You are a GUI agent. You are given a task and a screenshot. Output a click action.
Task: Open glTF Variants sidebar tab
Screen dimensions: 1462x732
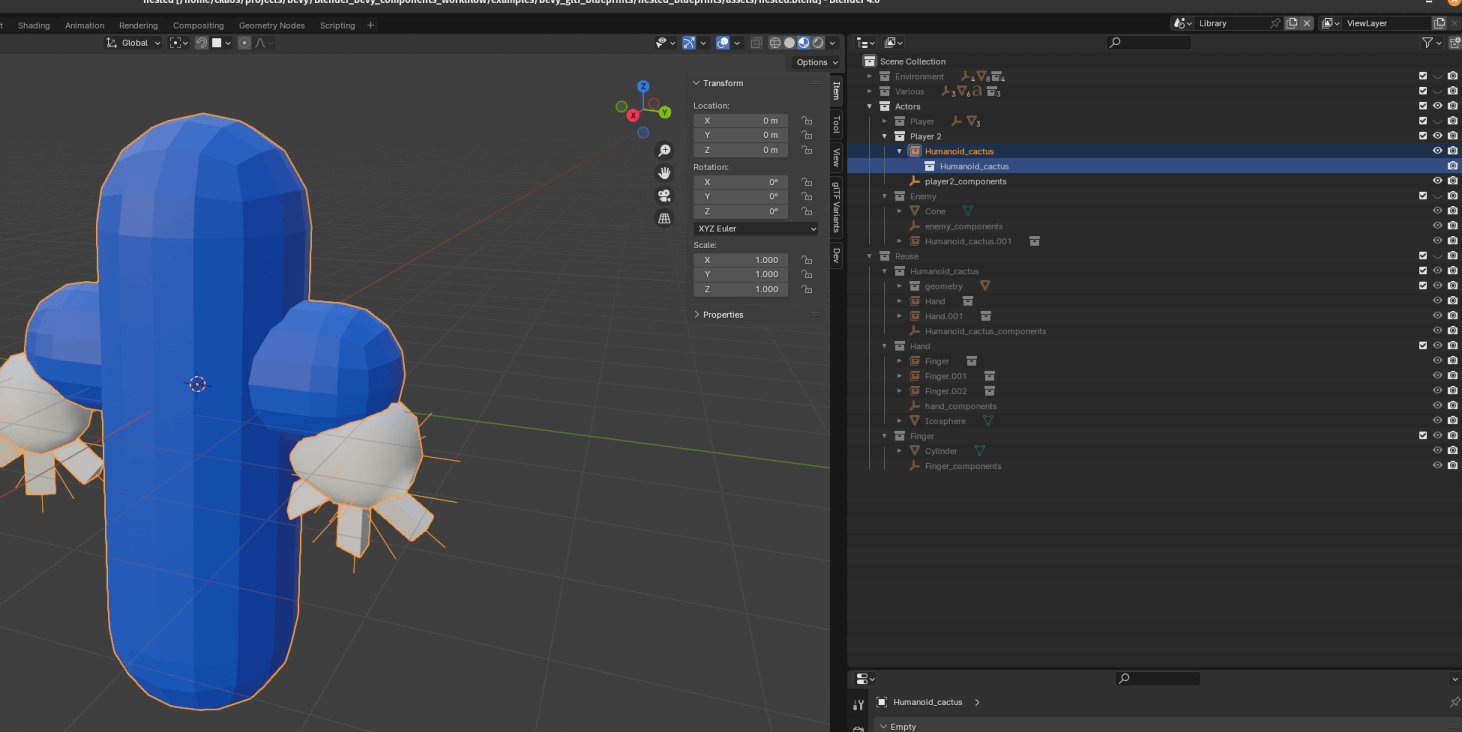coord(836,206)
